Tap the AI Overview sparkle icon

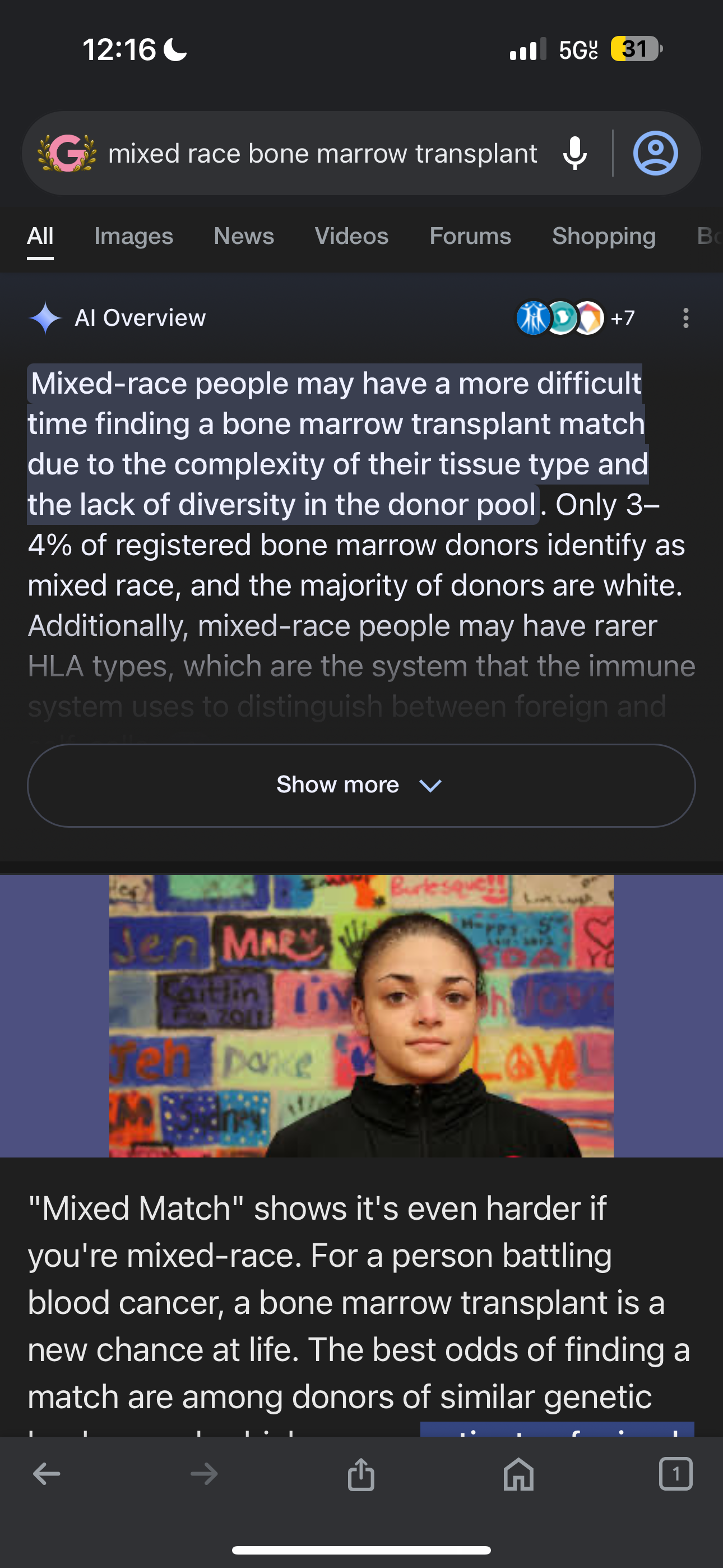pyautogui.click(x=45, y=318)
